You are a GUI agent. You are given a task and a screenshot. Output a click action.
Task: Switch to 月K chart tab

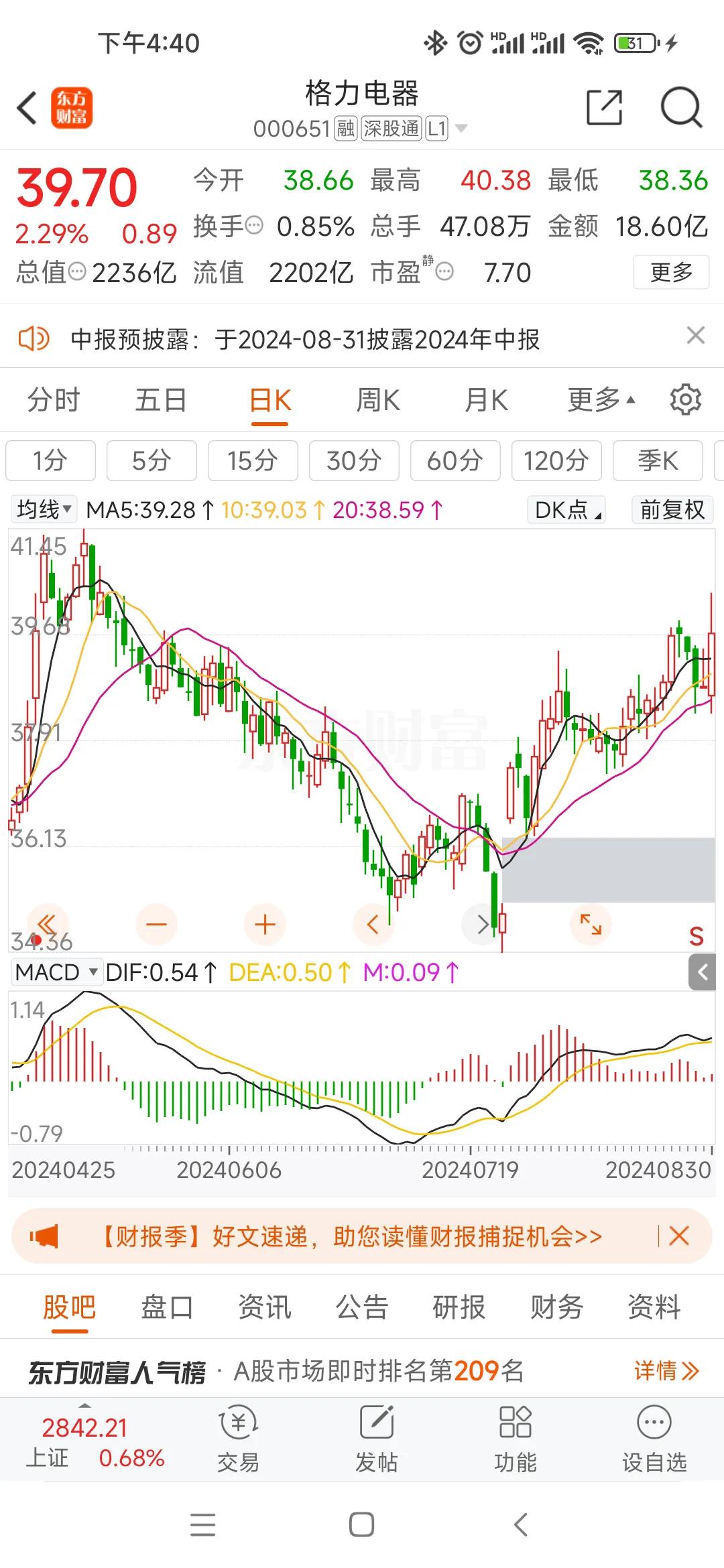coord(486,400)
